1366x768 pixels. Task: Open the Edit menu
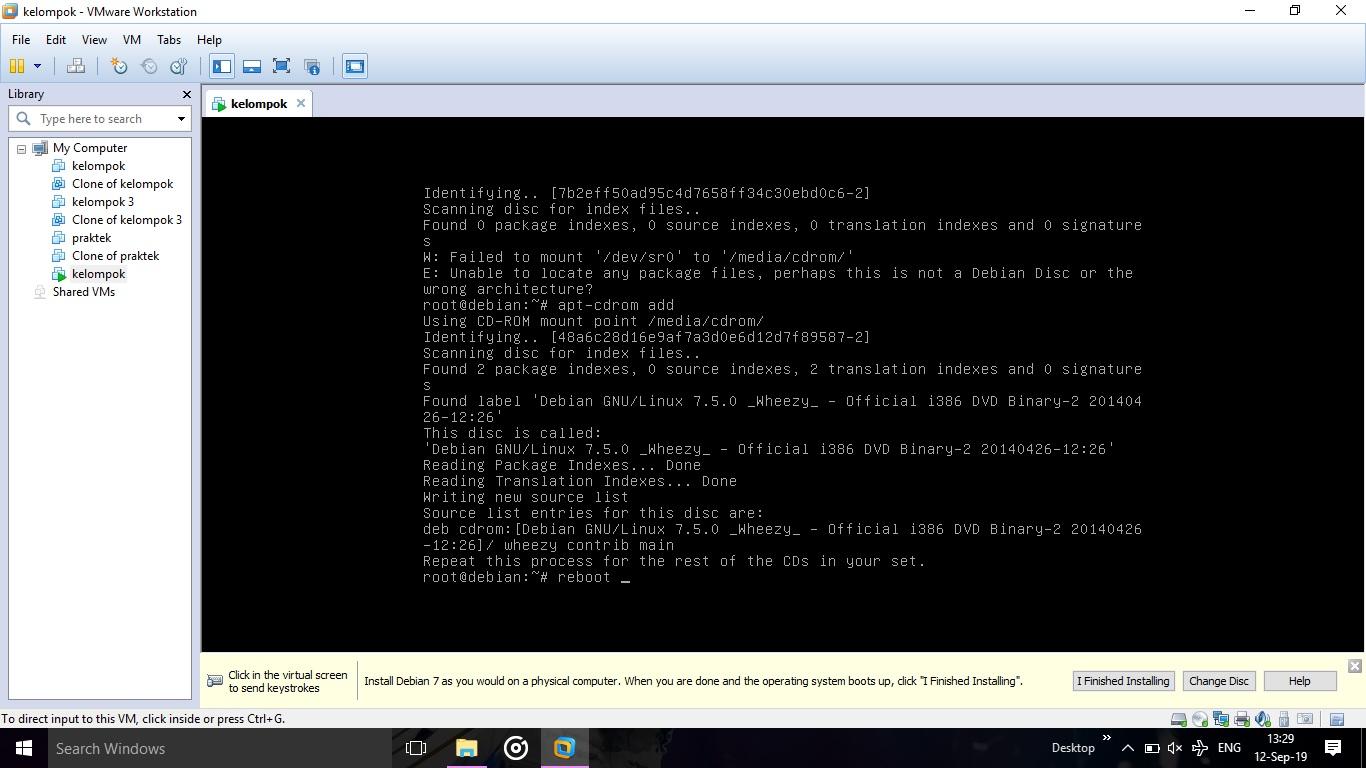pyautogui.click(x=55, y=40)
